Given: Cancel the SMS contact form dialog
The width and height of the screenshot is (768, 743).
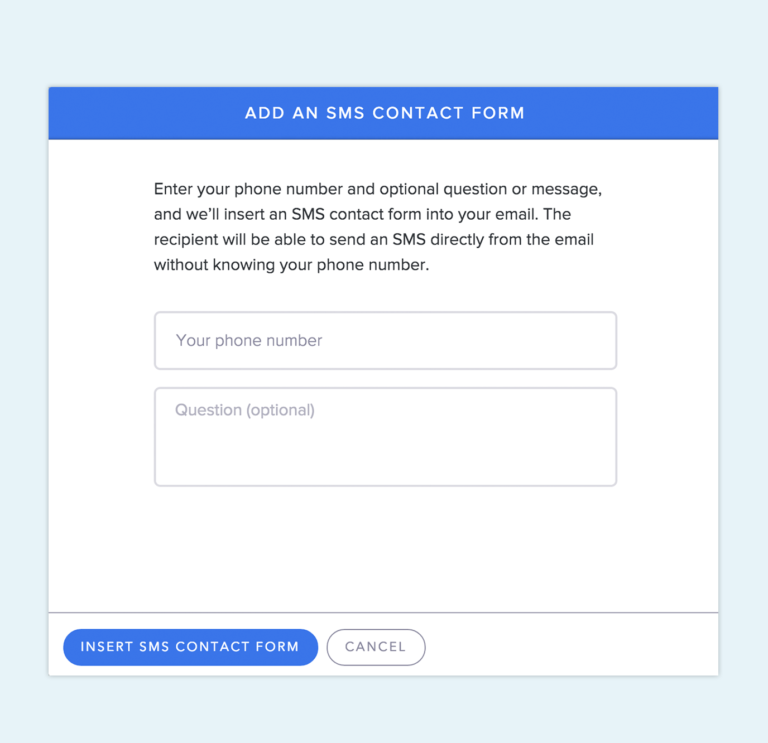Looking at the screenshot, I should tap(376, 647).
